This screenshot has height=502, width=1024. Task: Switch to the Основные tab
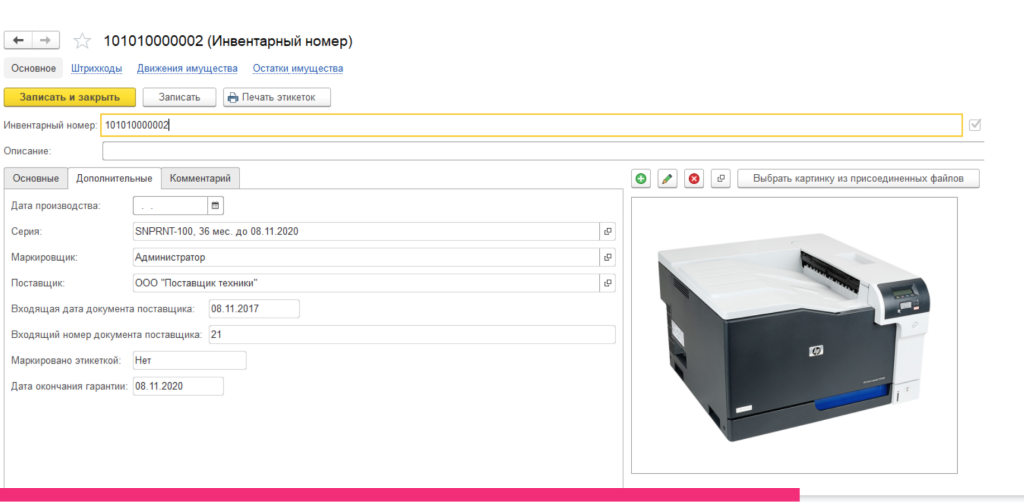(x=35, y=178)
